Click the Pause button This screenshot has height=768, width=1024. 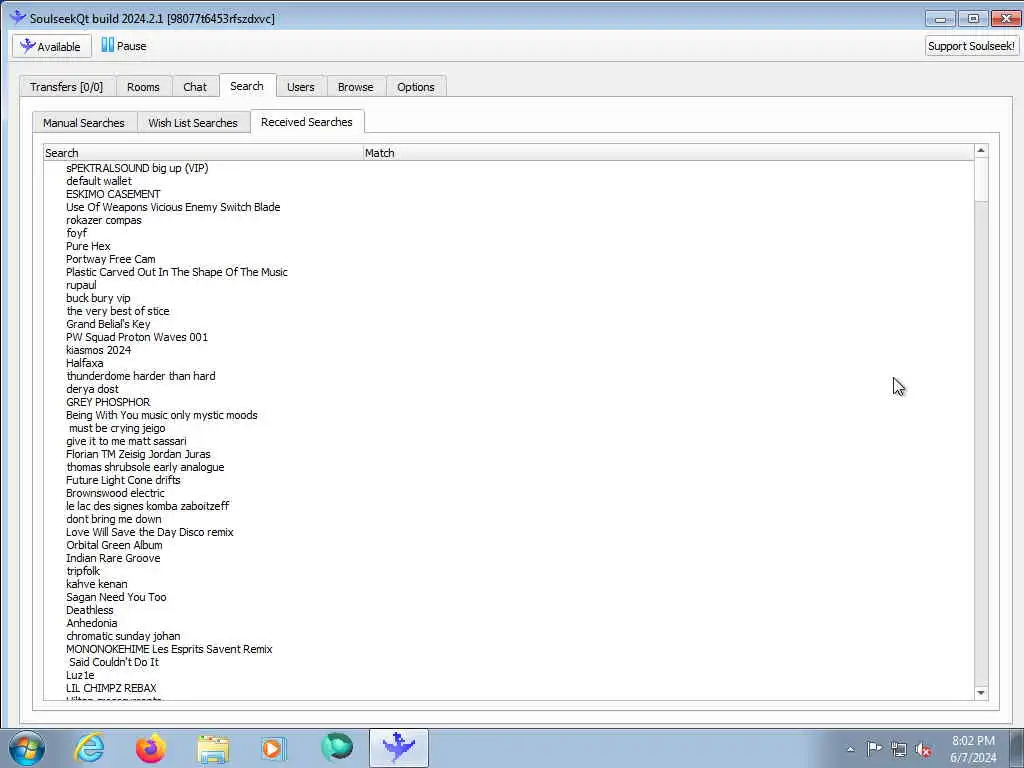coord(124,46)
